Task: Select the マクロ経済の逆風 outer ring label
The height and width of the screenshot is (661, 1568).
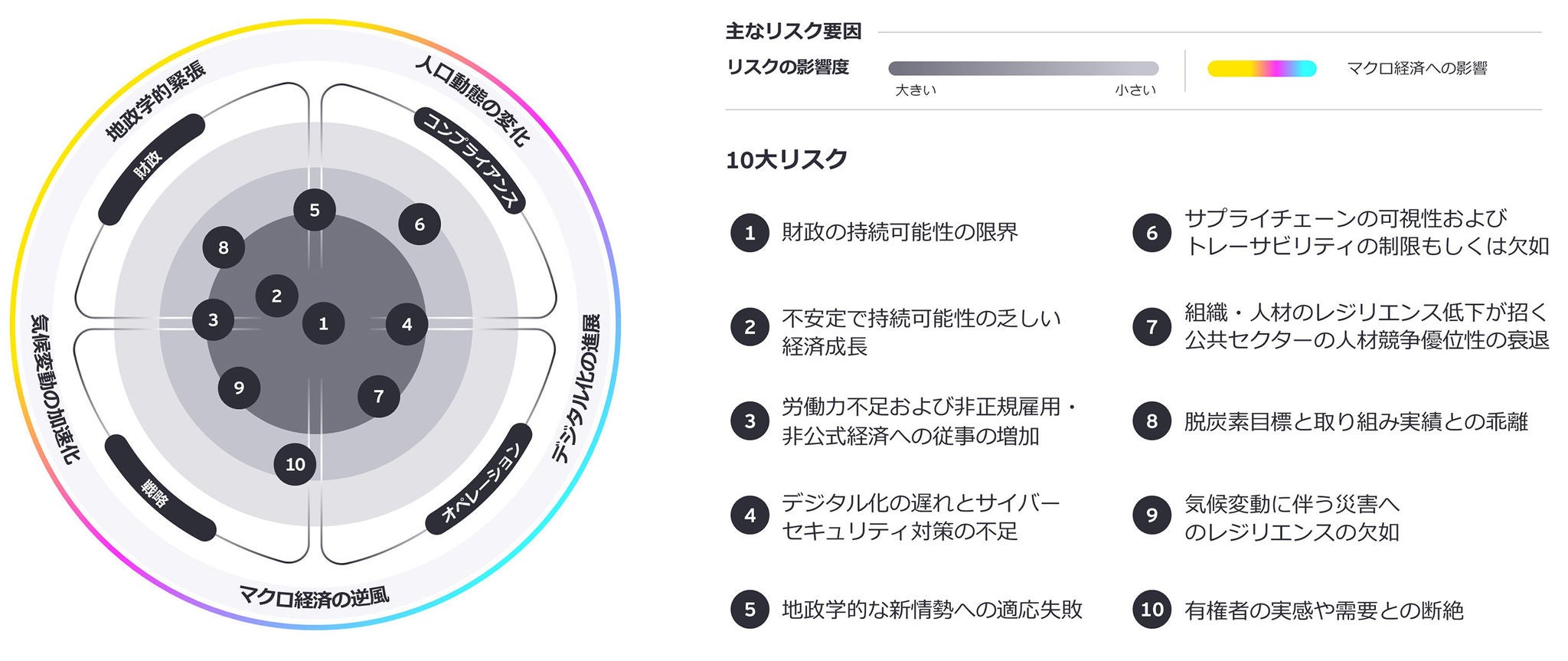Action: tap(314, 595)
